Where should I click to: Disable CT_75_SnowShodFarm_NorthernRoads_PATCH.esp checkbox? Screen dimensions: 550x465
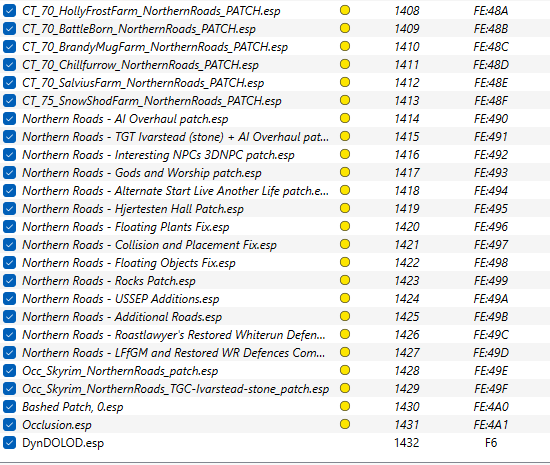tap(9, 101)
